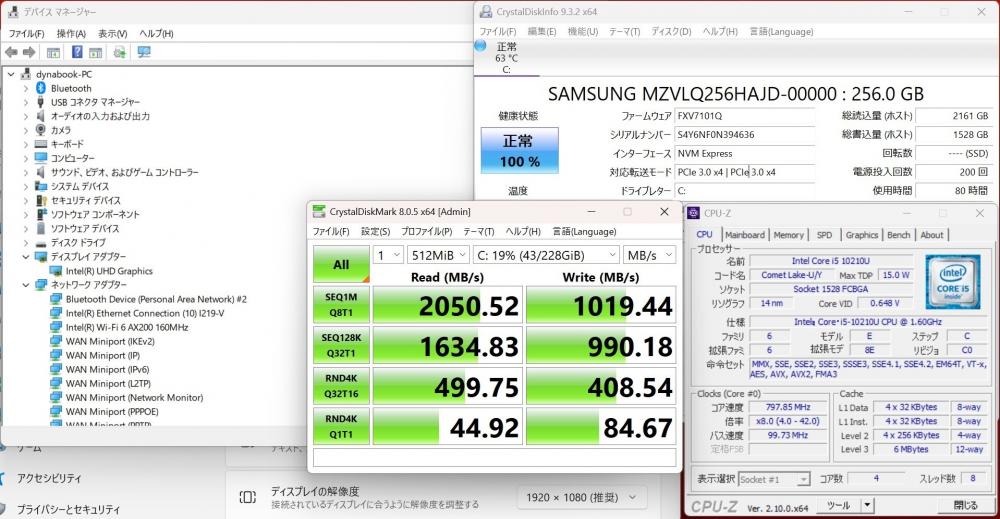Run the SEQ1M Q8T1 test button

coord(341,305)
